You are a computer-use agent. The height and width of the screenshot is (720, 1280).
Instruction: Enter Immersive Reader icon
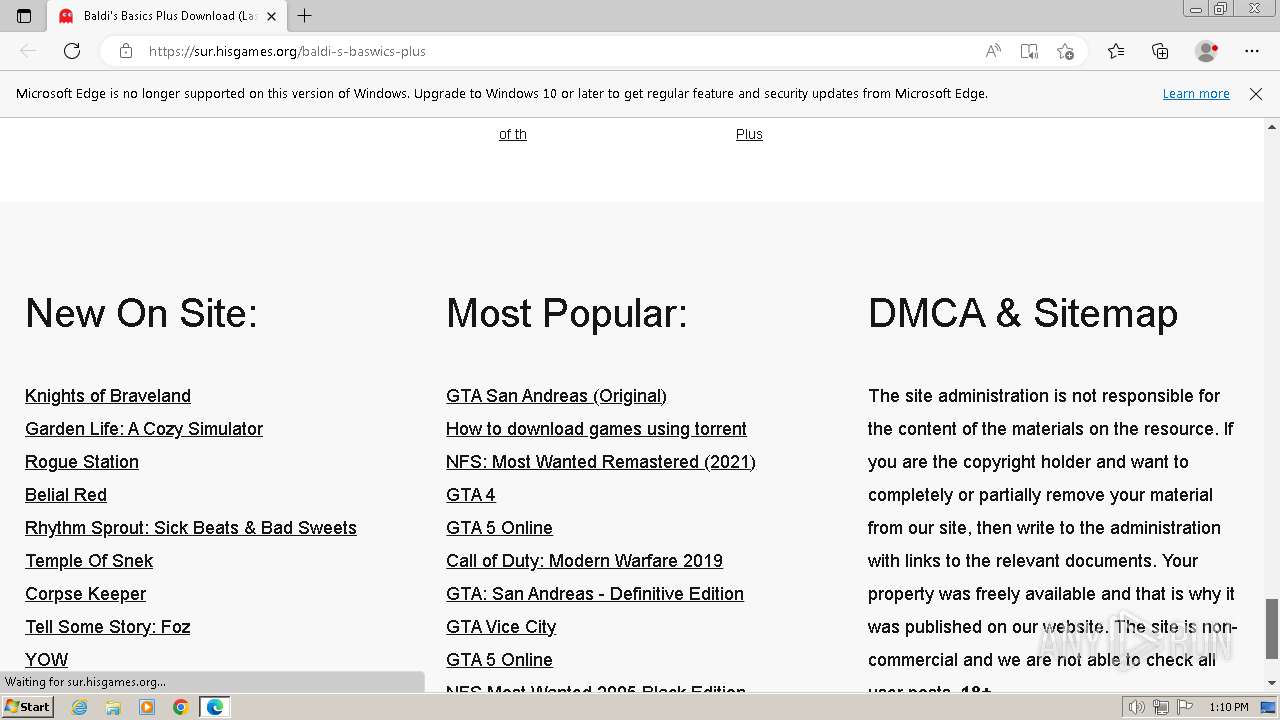coord(1029,51)
